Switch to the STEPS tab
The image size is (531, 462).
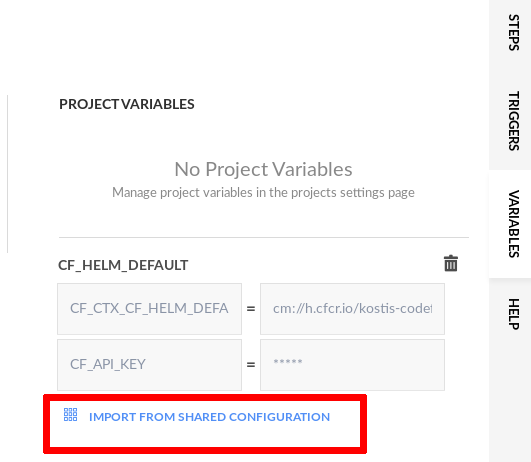(x=513, y=33)
